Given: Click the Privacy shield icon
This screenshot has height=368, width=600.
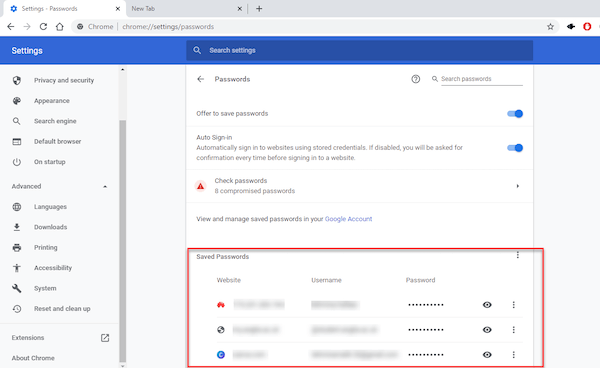Looking at the screenshot, I should (x=17, y=80).
